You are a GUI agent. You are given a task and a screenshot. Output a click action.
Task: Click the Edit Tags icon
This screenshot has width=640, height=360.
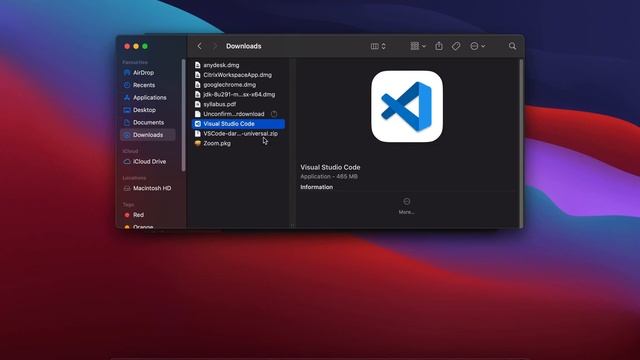[456, 46]
